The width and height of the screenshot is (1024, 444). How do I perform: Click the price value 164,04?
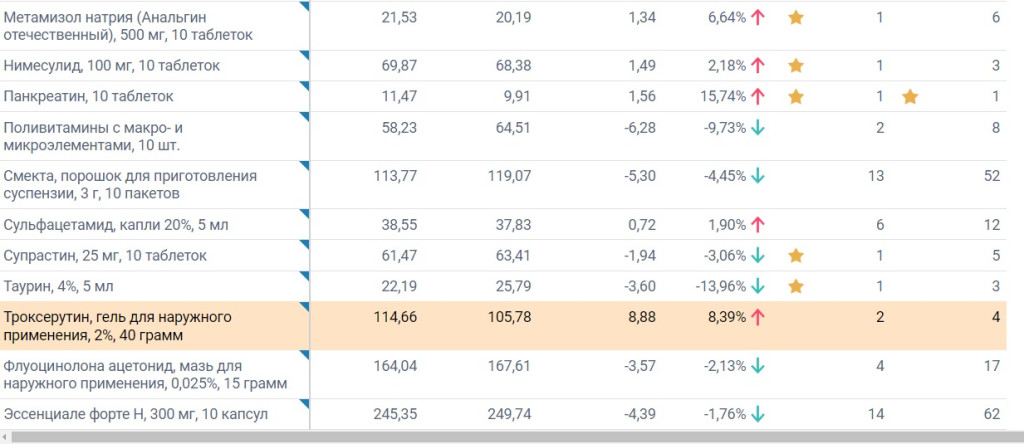pyautogui.click(x=396, y=366)
